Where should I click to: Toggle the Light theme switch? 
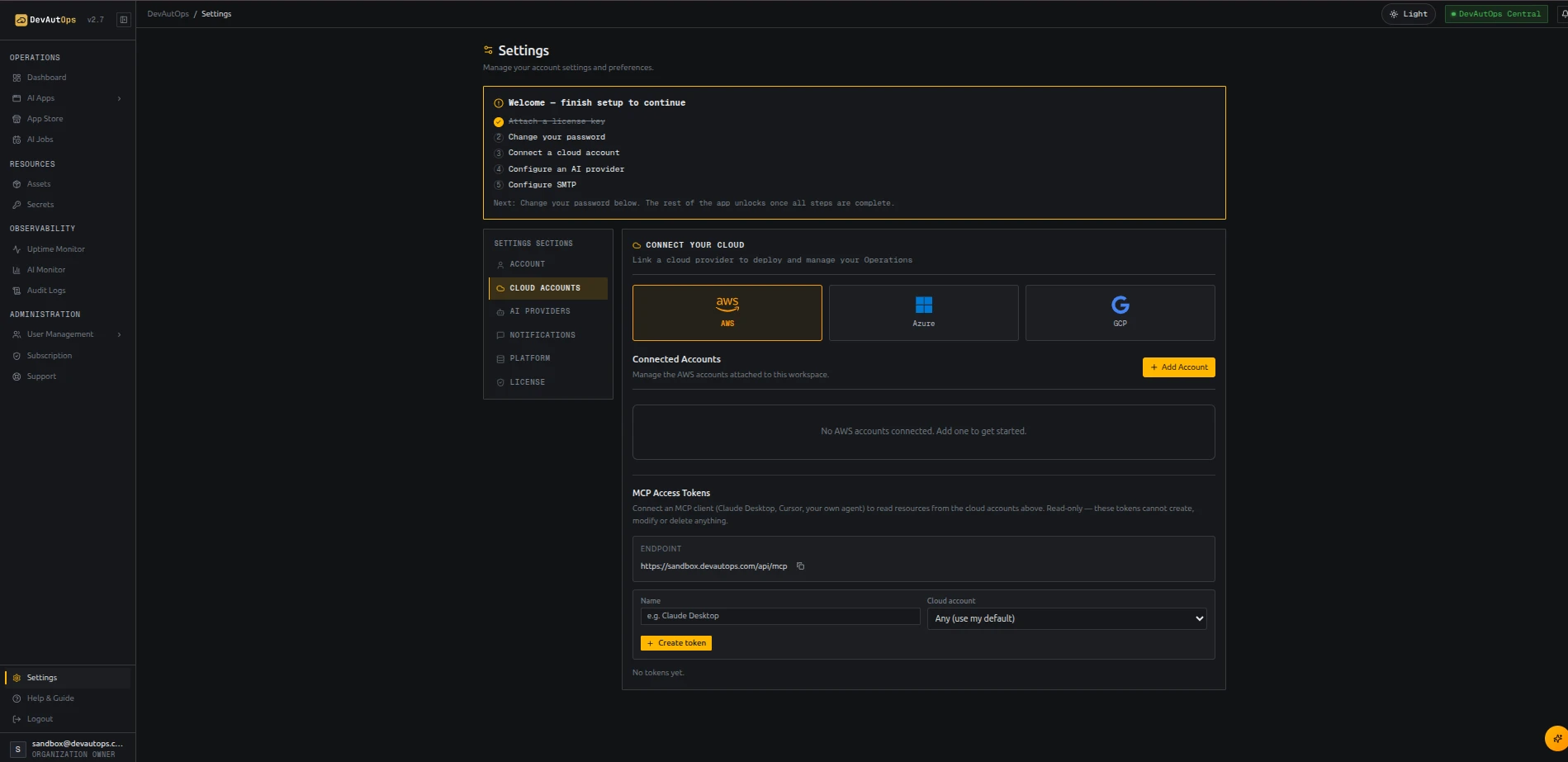(1409, 14)
